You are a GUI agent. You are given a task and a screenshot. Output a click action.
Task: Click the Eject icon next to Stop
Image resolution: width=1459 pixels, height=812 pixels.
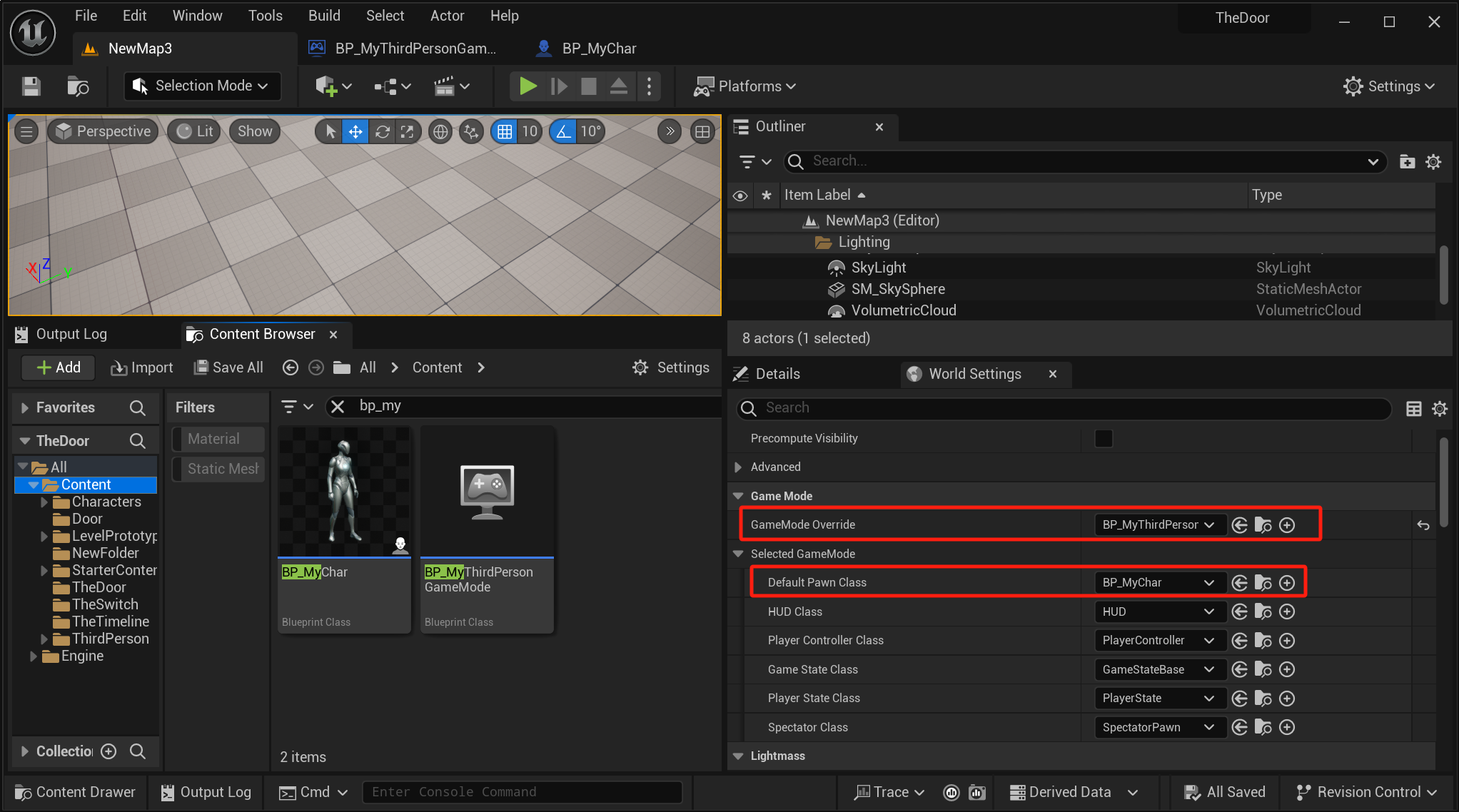[x=619, y=86]
